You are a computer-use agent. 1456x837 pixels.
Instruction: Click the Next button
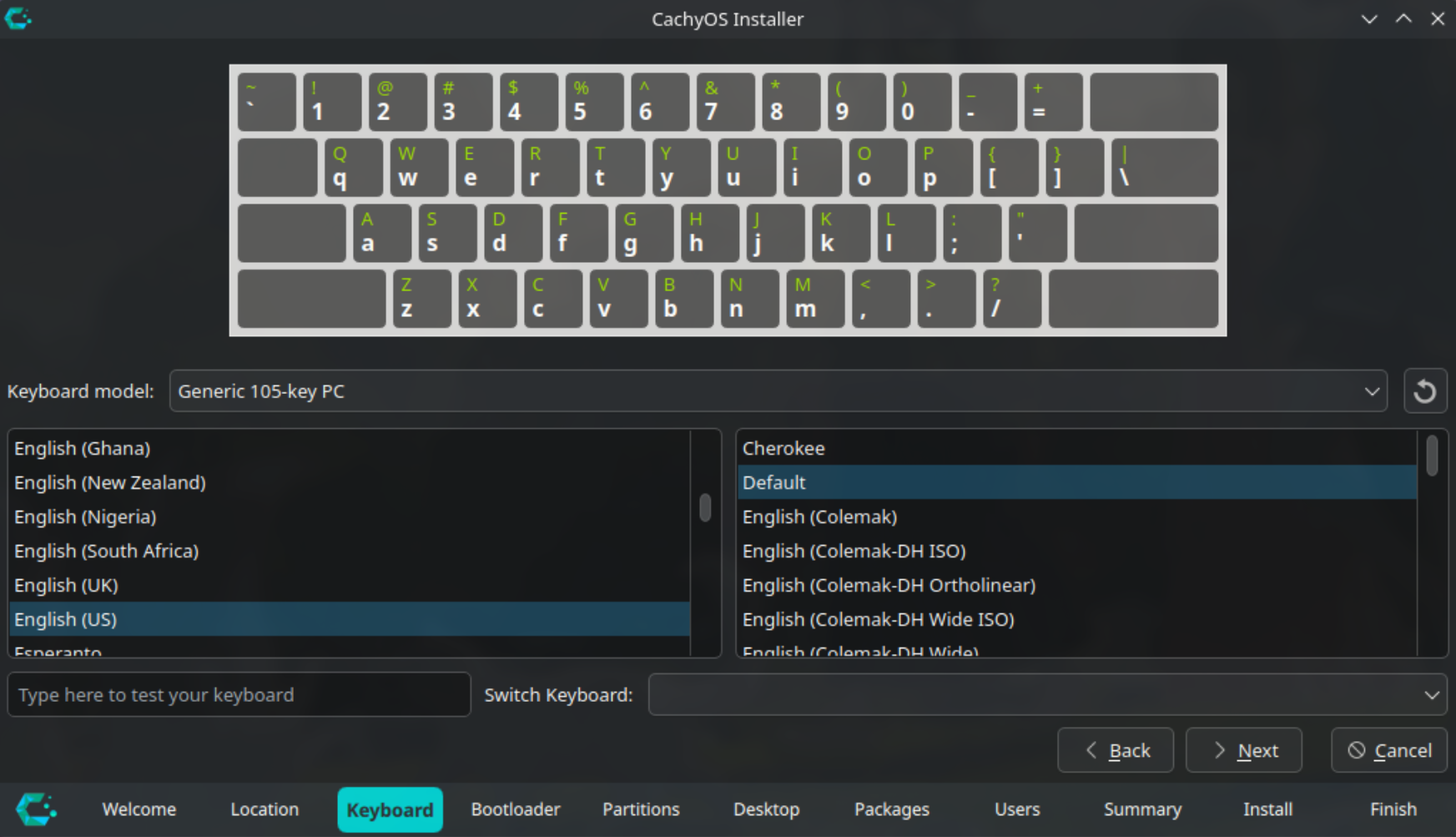(x=1244, y=750)
